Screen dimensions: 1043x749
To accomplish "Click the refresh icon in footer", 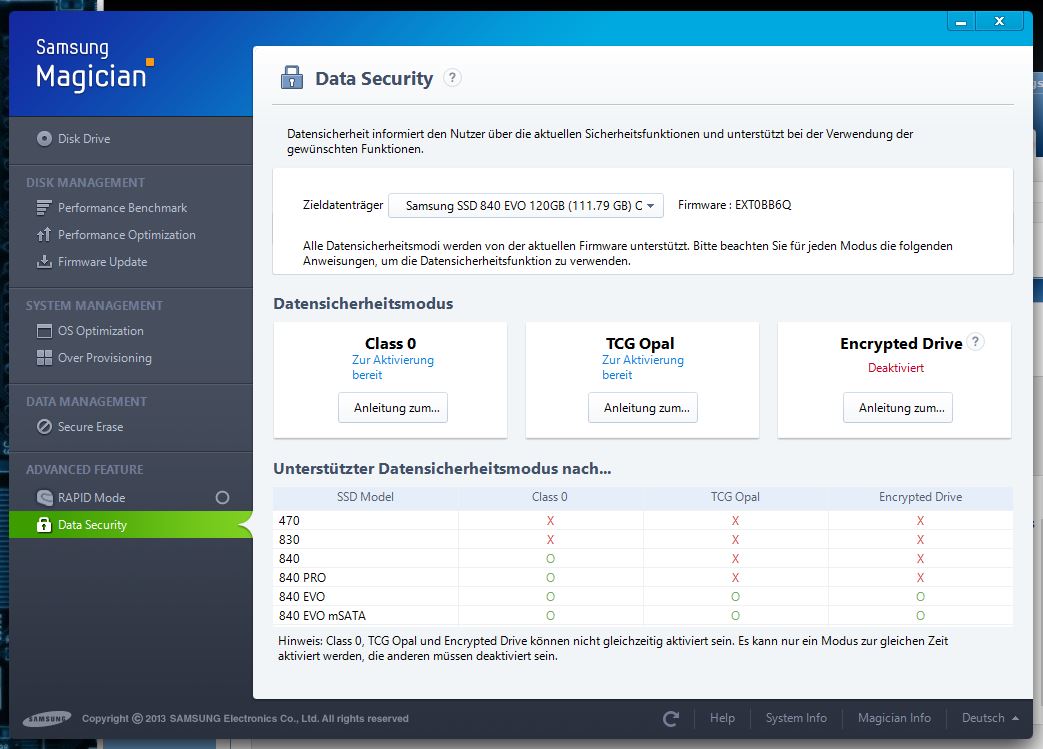I will click(x=671, y=718).
